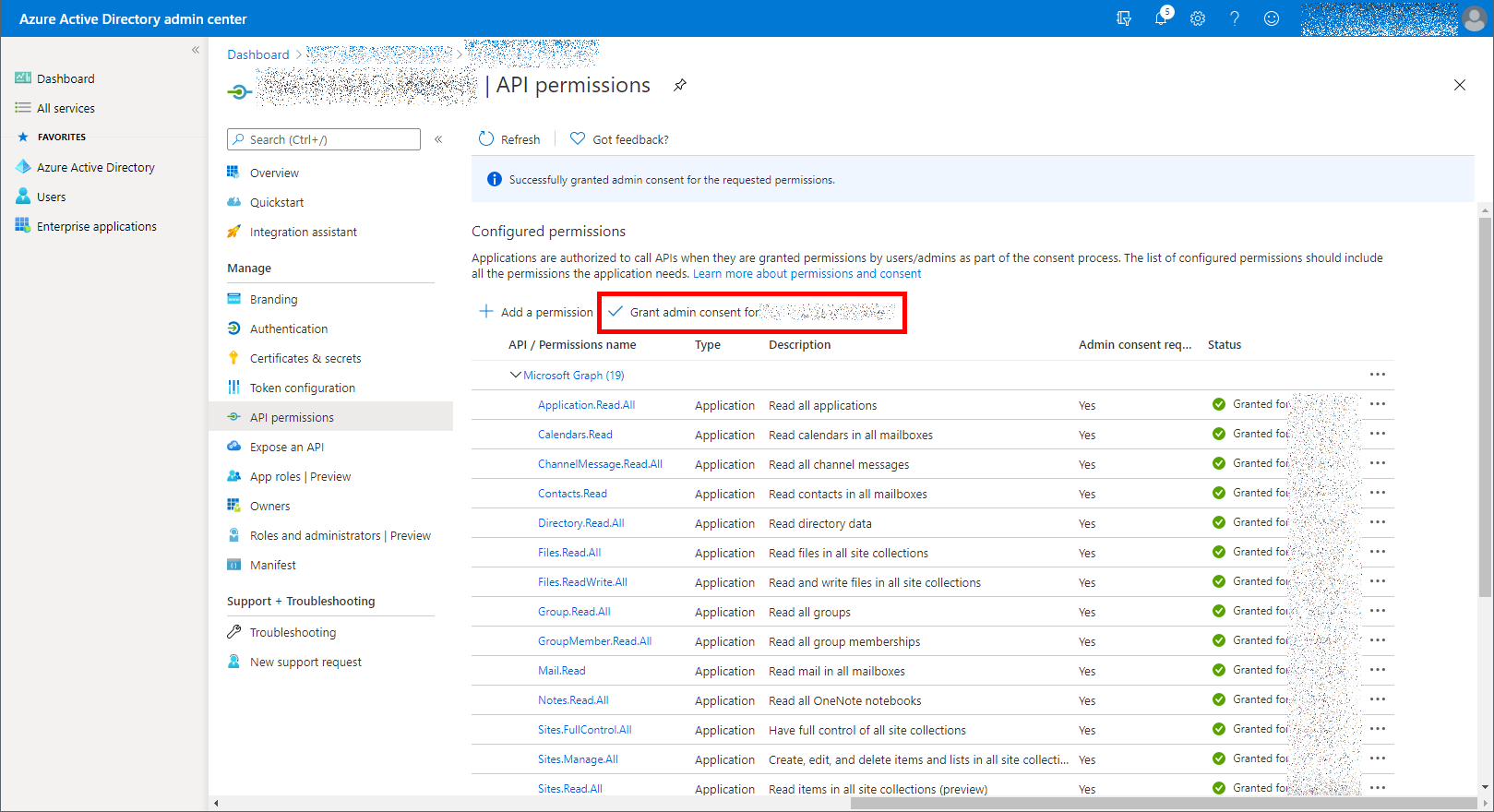Open ellipsis menu for Application.Read.All row
Screen dimensions: 1494x812
pyautogui.click(x=1378, y=404)
